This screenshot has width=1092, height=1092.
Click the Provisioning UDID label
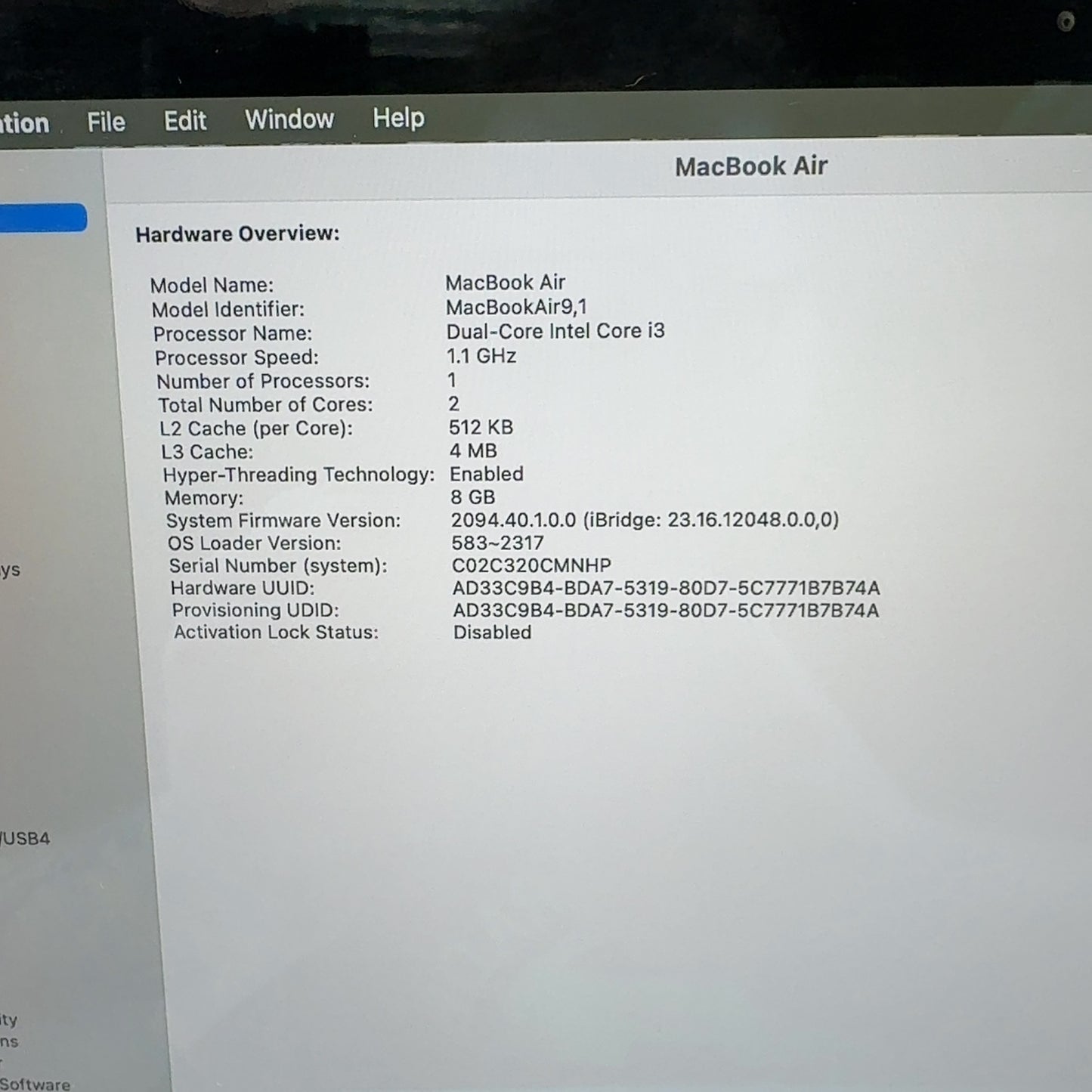tap(255, 610)
